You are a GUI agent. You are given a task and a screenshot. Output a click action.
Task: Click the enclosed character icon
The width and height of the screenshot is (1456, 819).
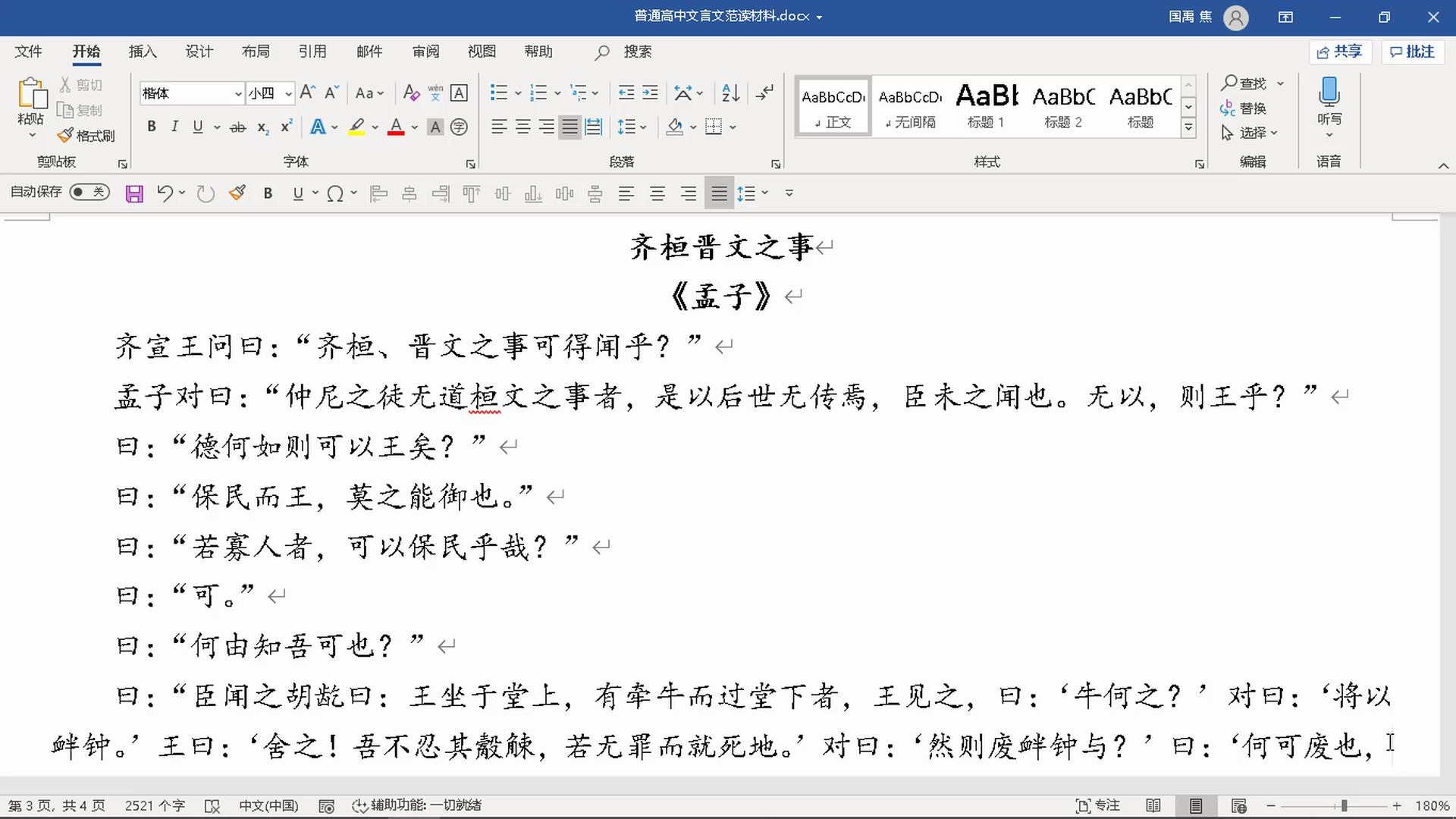[x=459, y=127]
